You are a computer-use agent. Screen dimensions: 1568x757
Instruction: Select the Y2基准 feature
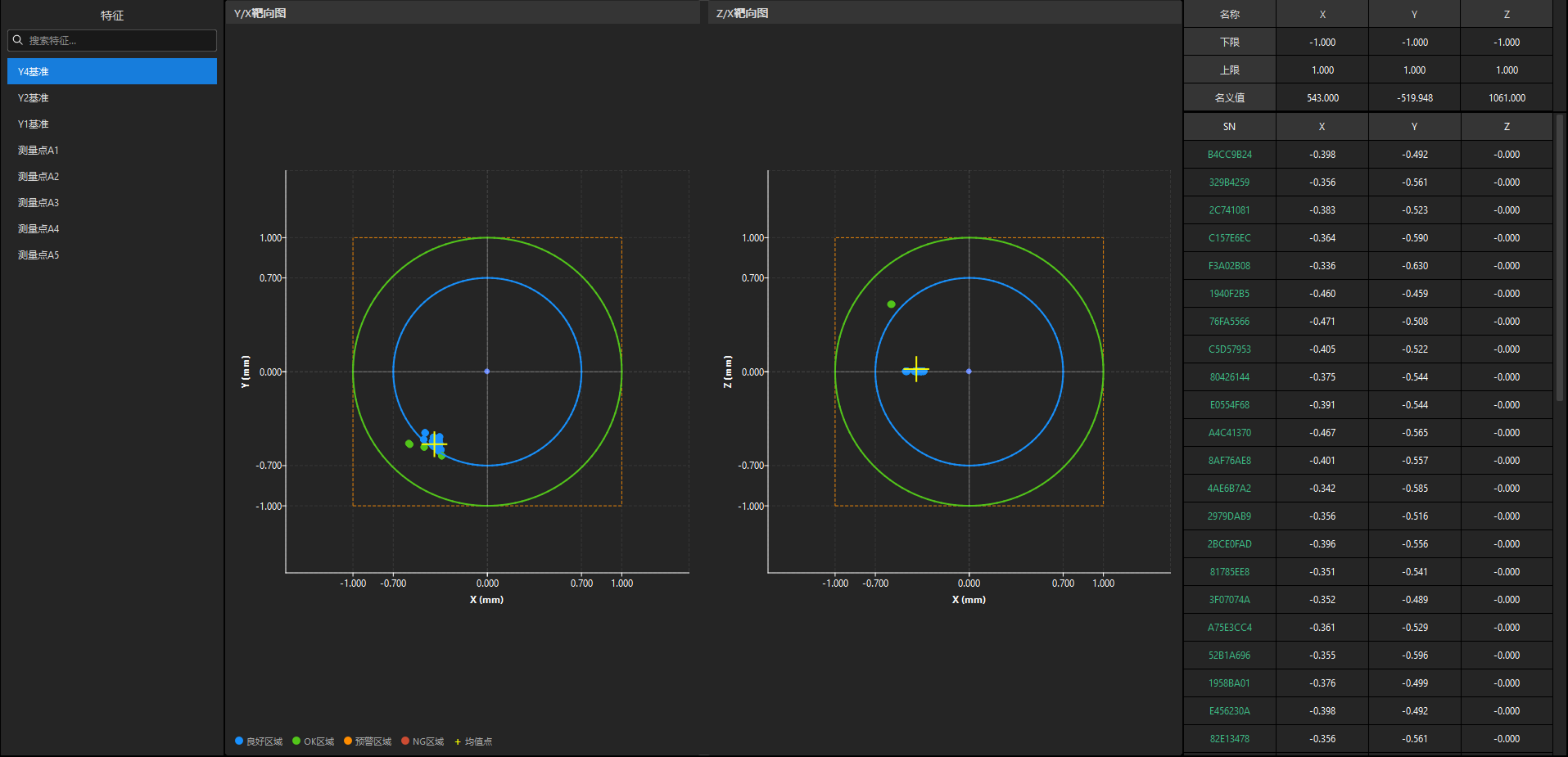point(112,97)
